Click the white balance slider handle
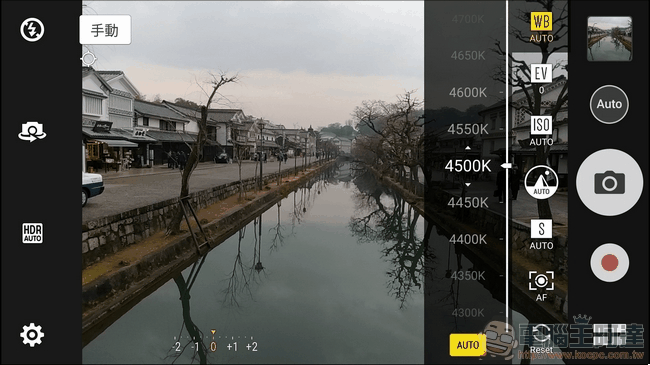 pyautogui.click(x=506, y=166)
